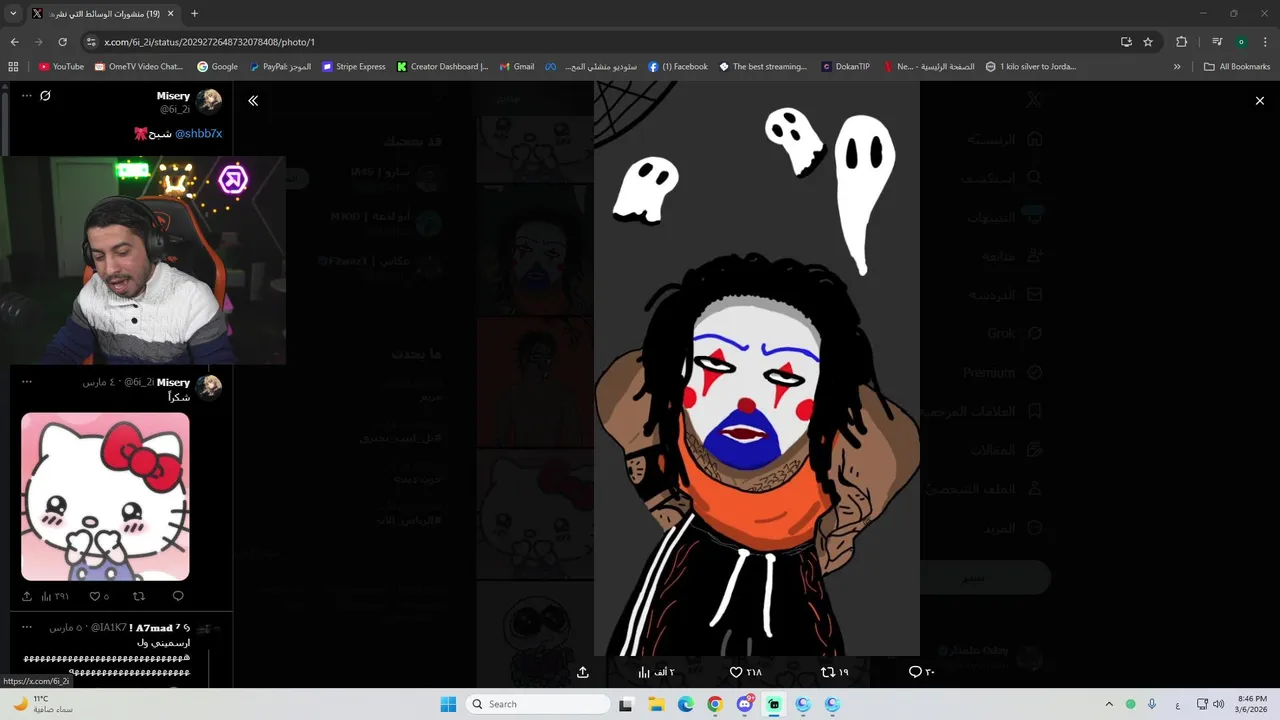Open Misery name on the شكراً reply
The width and height of the screenshot is (1280, 720).
[173, 382]
